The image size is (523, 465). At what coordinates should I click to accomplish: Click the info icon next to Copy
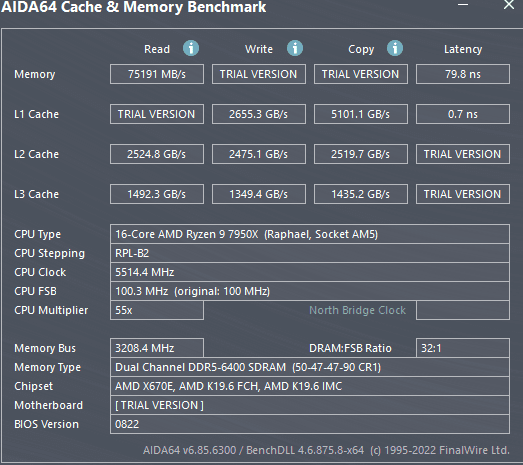pos(395,48)
